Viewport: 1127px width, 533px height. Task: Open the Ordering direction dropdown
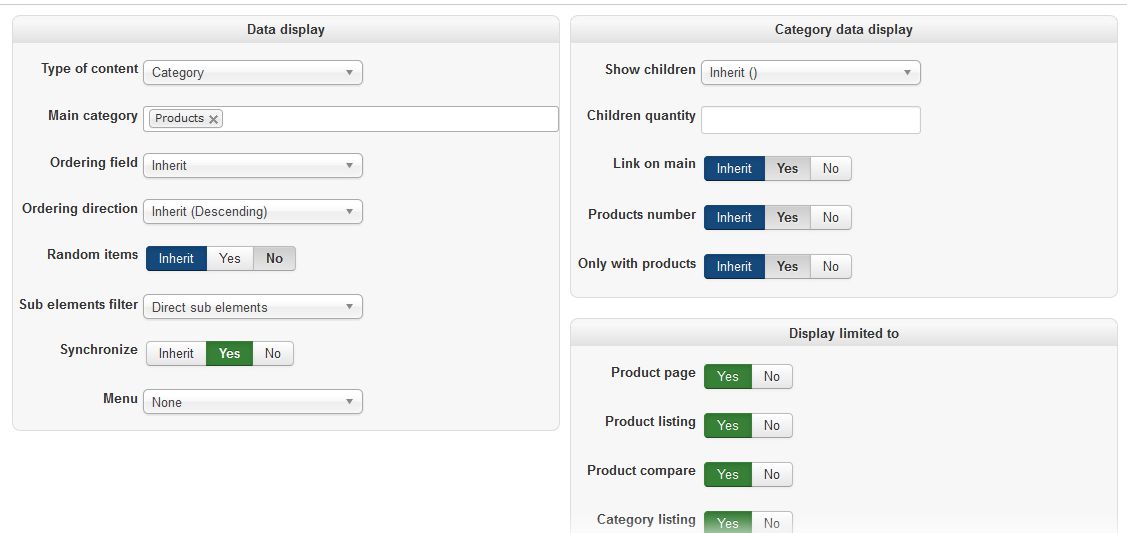coord(253,212)
